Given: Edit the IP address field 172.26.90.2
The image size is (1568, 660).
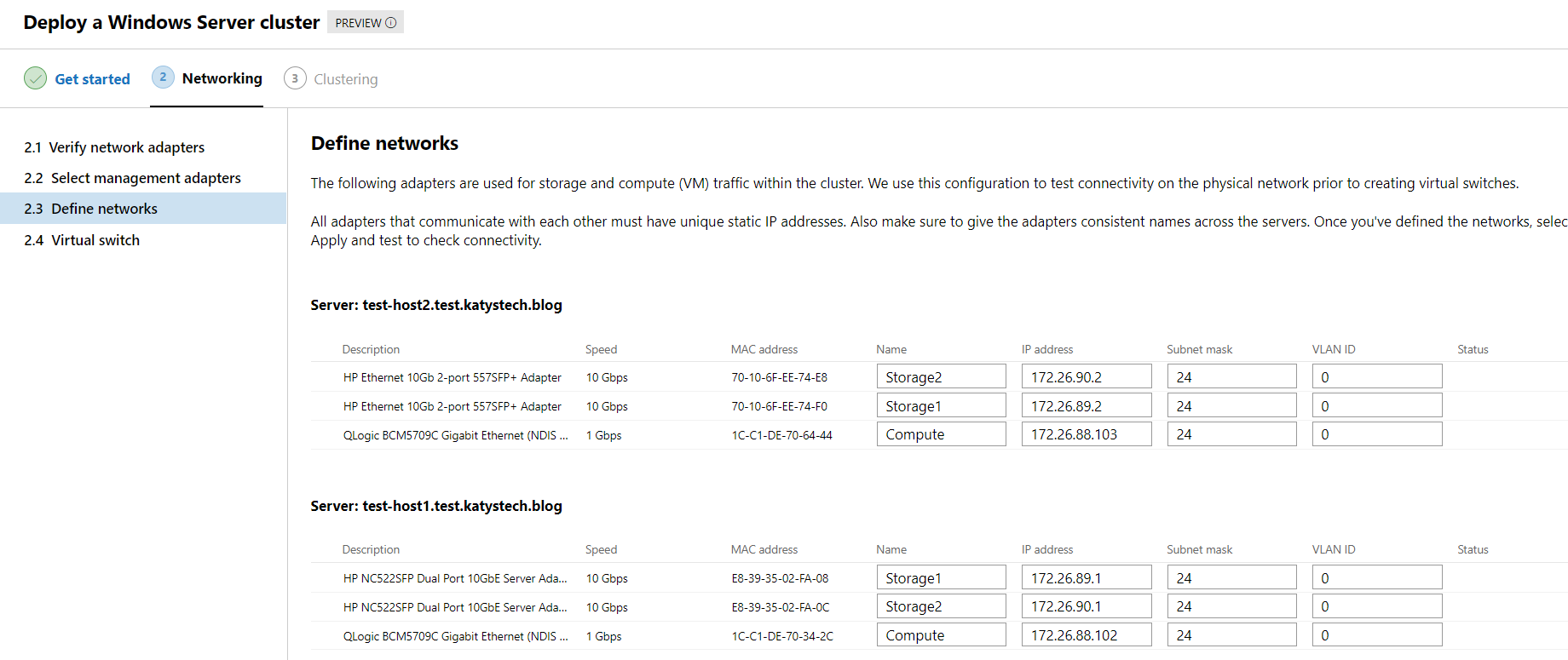Looking at the screenshot, I should 1086,377.
